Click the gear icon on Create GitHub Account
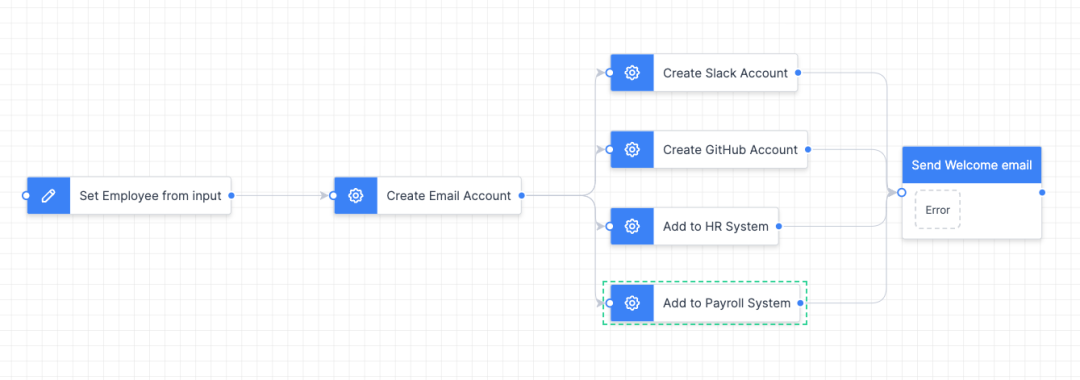This screenshot has width=1080, height=380. point(632,149)
